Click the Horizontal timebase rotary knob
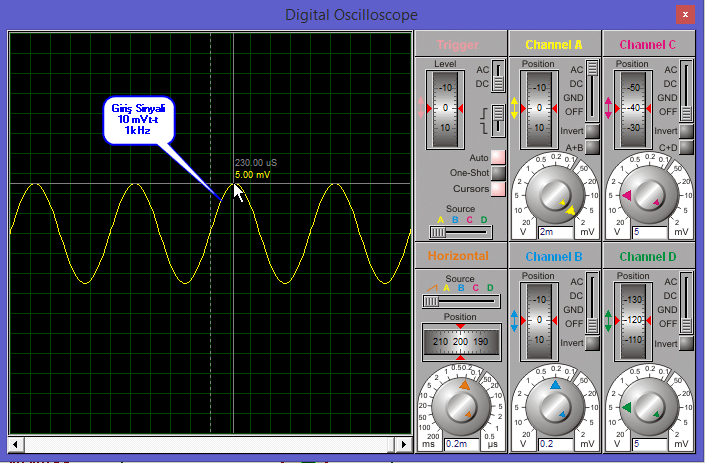705x463 pixels. pos(460,404)
